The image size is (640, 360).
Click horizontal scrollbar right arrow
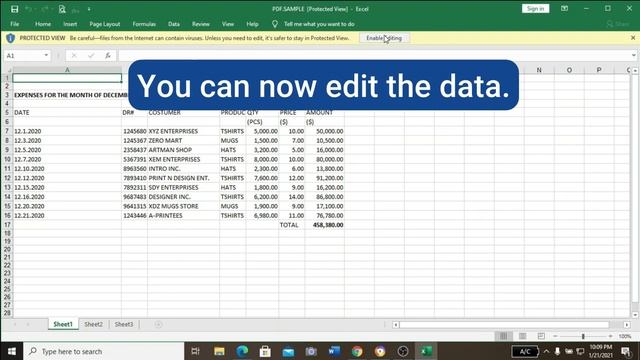(627, 325)
